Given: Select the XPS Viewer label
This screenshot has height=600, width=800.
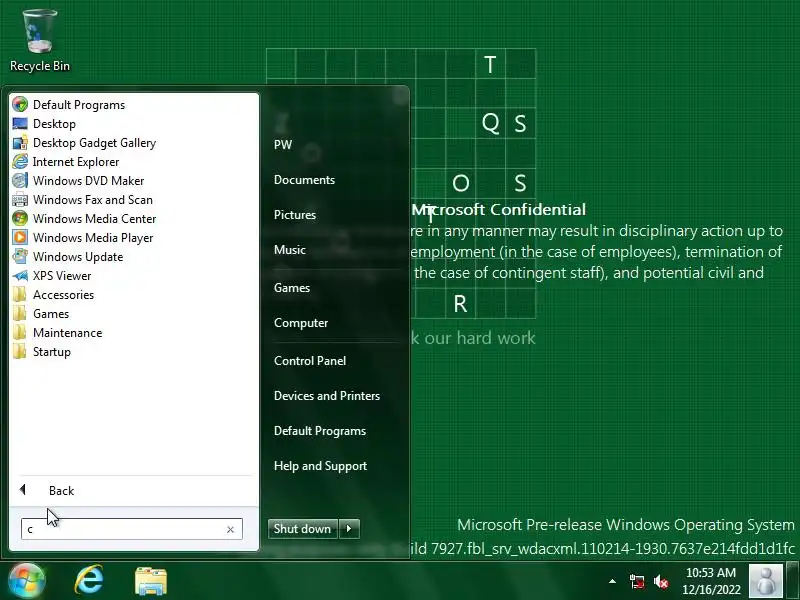Looking at the screenshot, I should (x=62, y=276).
